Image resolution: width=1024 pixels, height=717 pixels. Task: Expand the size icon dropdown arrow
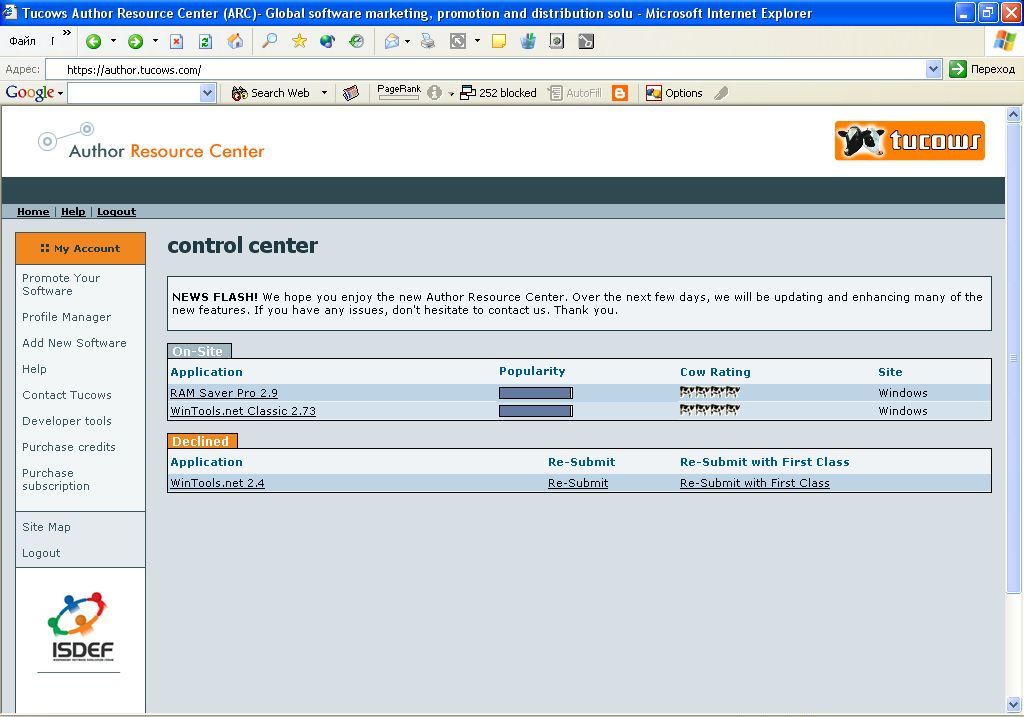(x=477, y=41)
